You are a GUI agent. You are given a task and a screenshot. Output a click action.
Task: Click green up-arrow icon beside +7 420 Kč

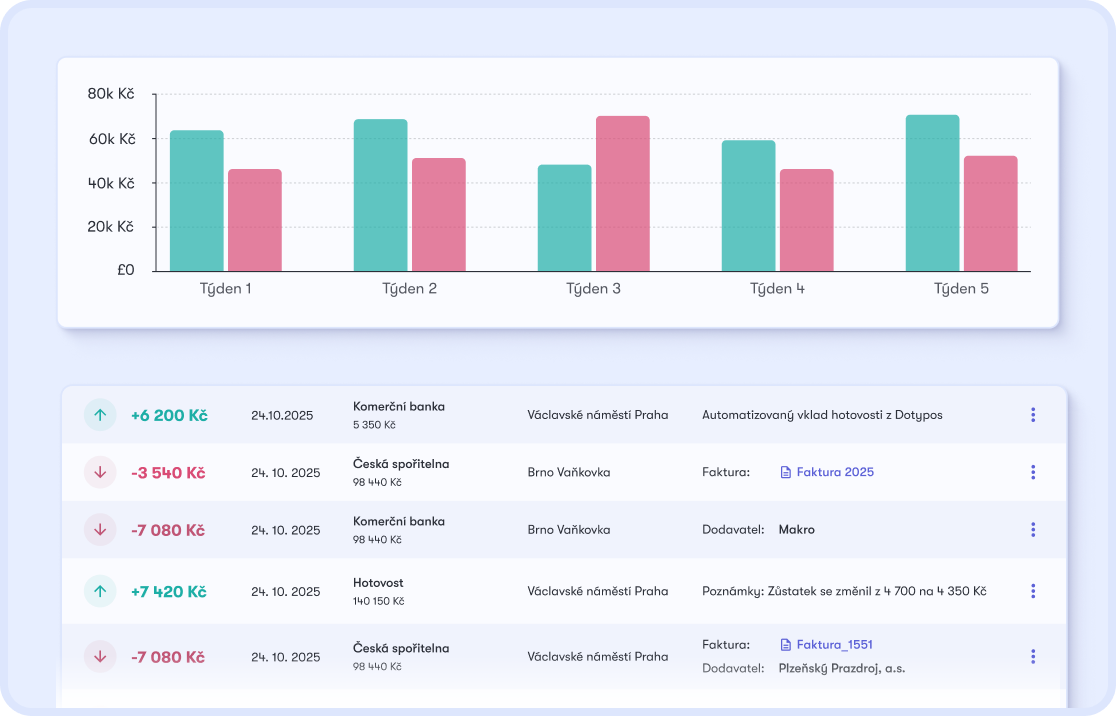pos(100,591)
